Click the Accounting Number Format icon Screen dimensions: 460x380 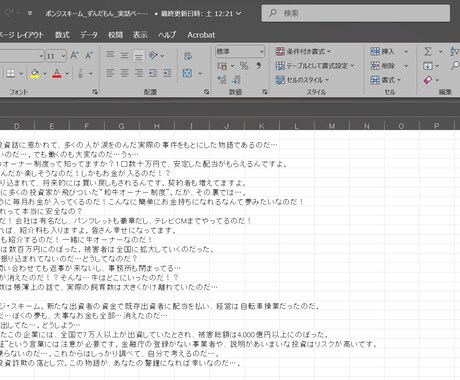[x=222, y=66]
